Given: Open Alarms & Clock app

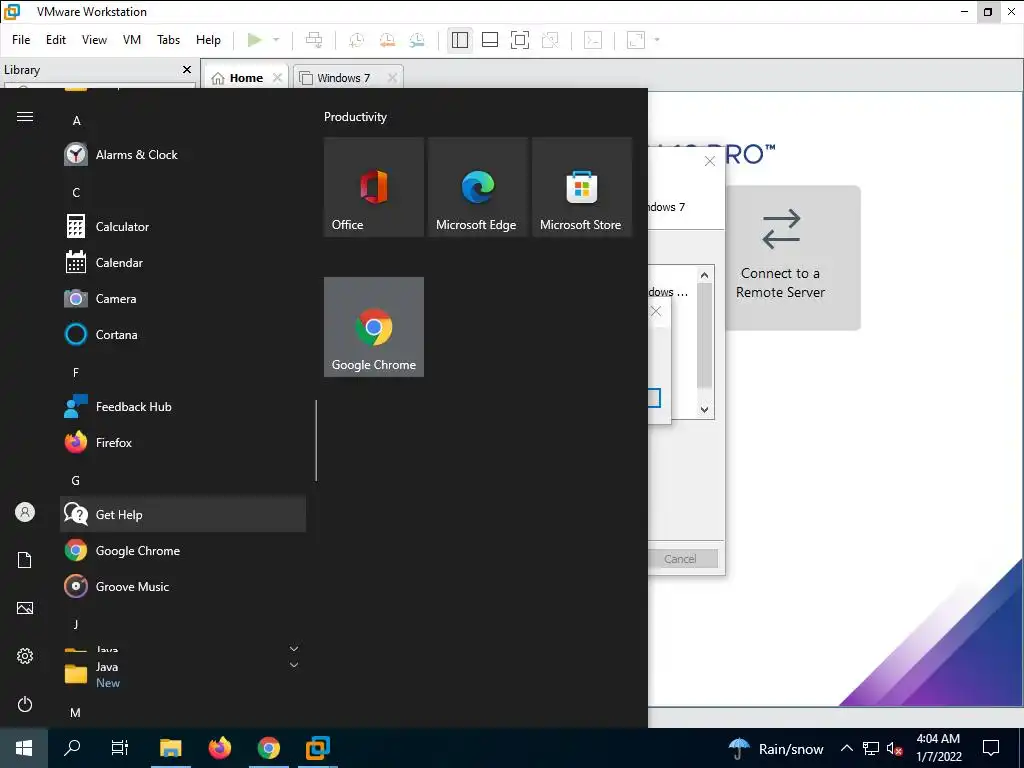Looking at the screenshot, I should [x=183, y=155].
